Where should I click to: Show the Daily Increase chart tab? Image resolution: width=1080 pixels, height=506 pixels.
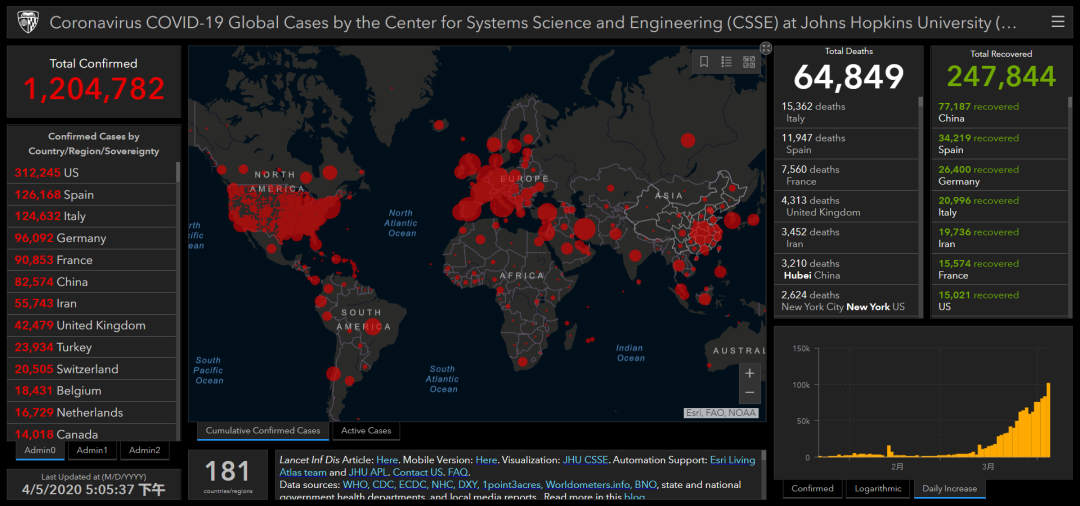pos(950,489)
